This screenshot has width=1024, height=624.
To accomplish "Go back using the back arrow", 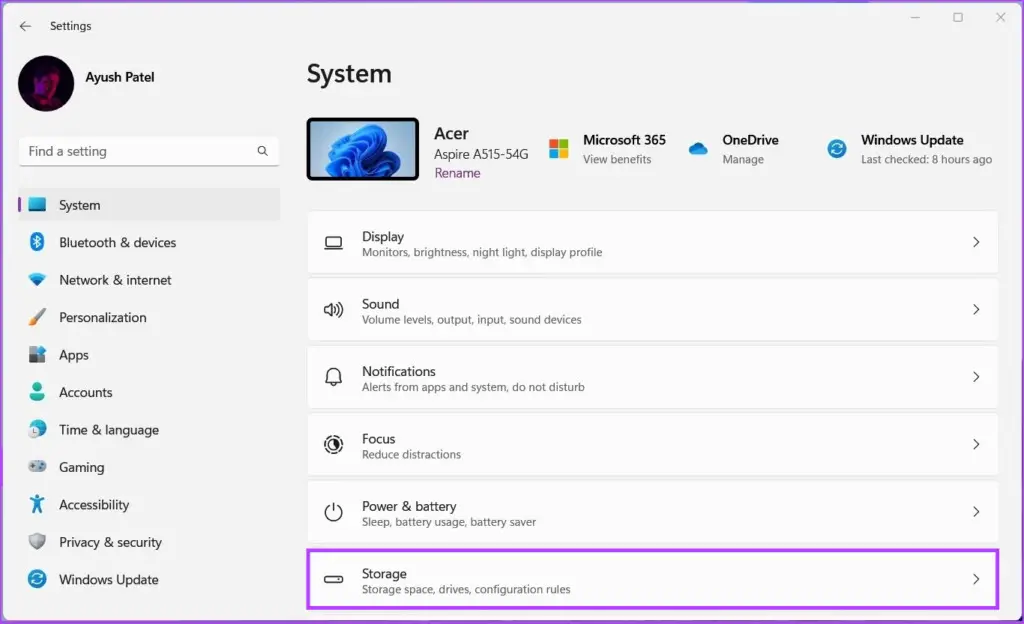I will point(25,26).
